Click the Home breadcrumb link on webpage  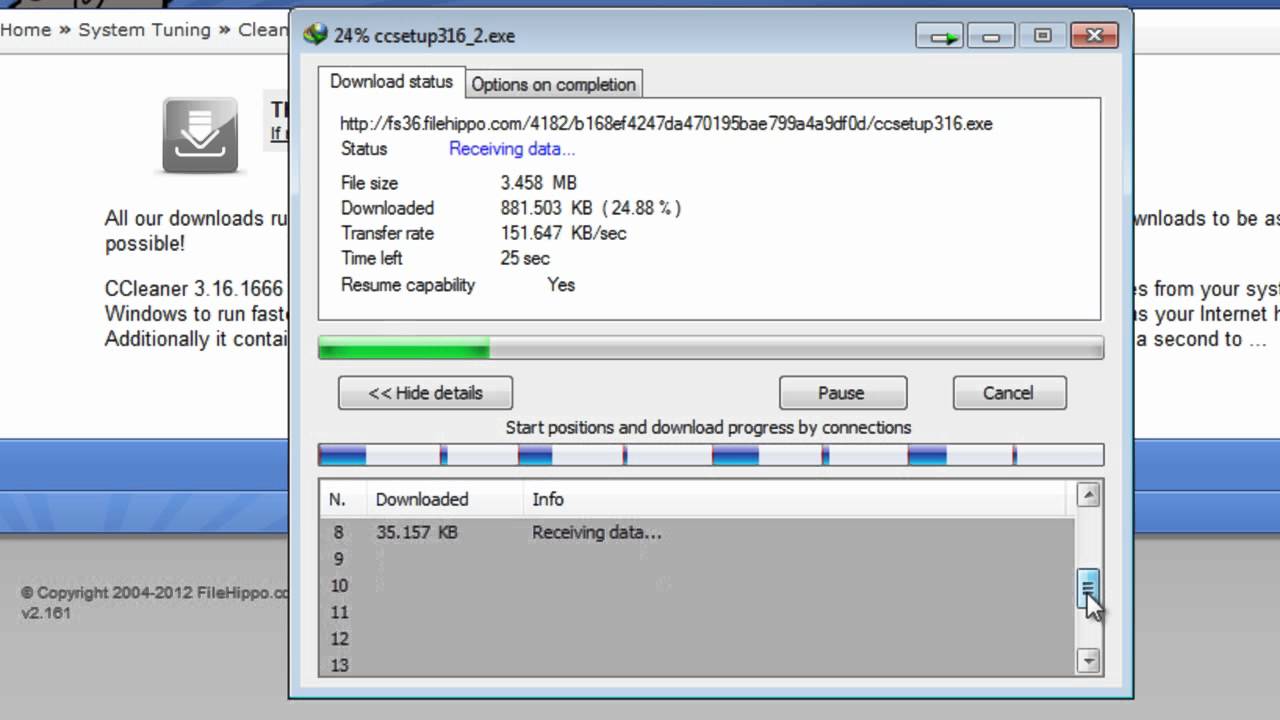[x=26, y=30]
